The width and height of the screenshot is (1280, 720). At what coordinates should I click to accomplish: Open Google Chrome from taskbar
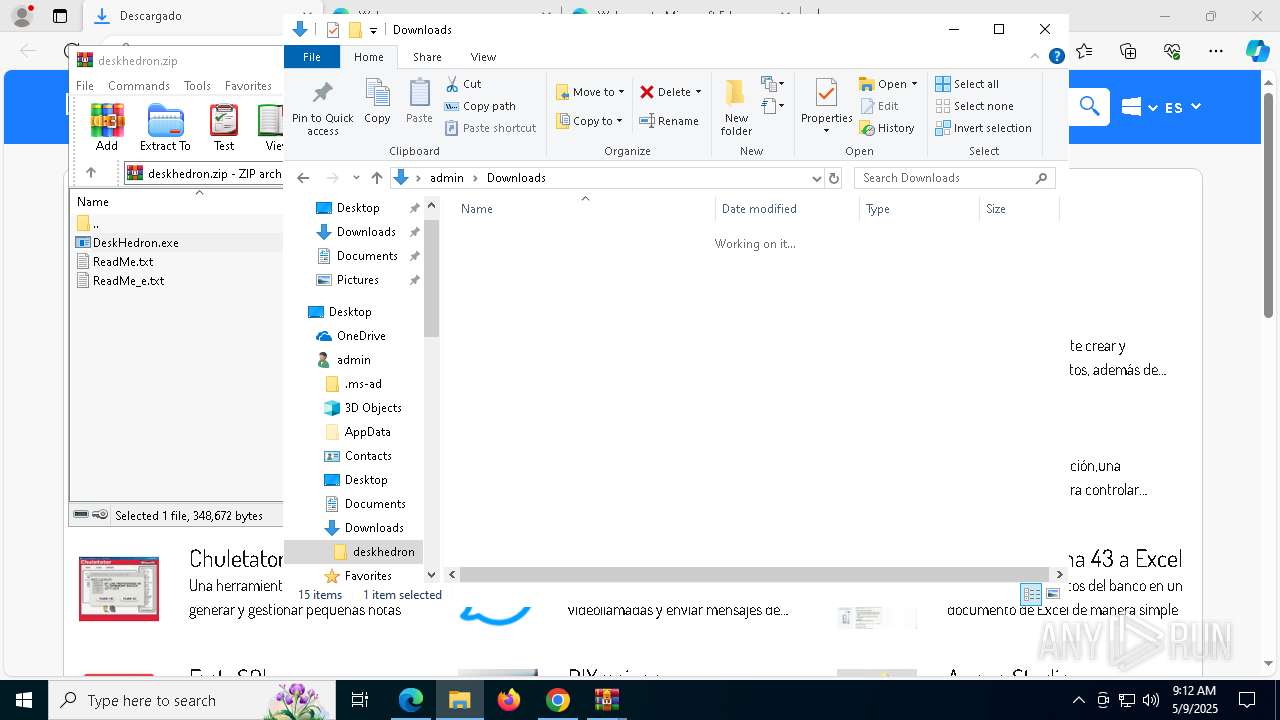tap(558, 700)
